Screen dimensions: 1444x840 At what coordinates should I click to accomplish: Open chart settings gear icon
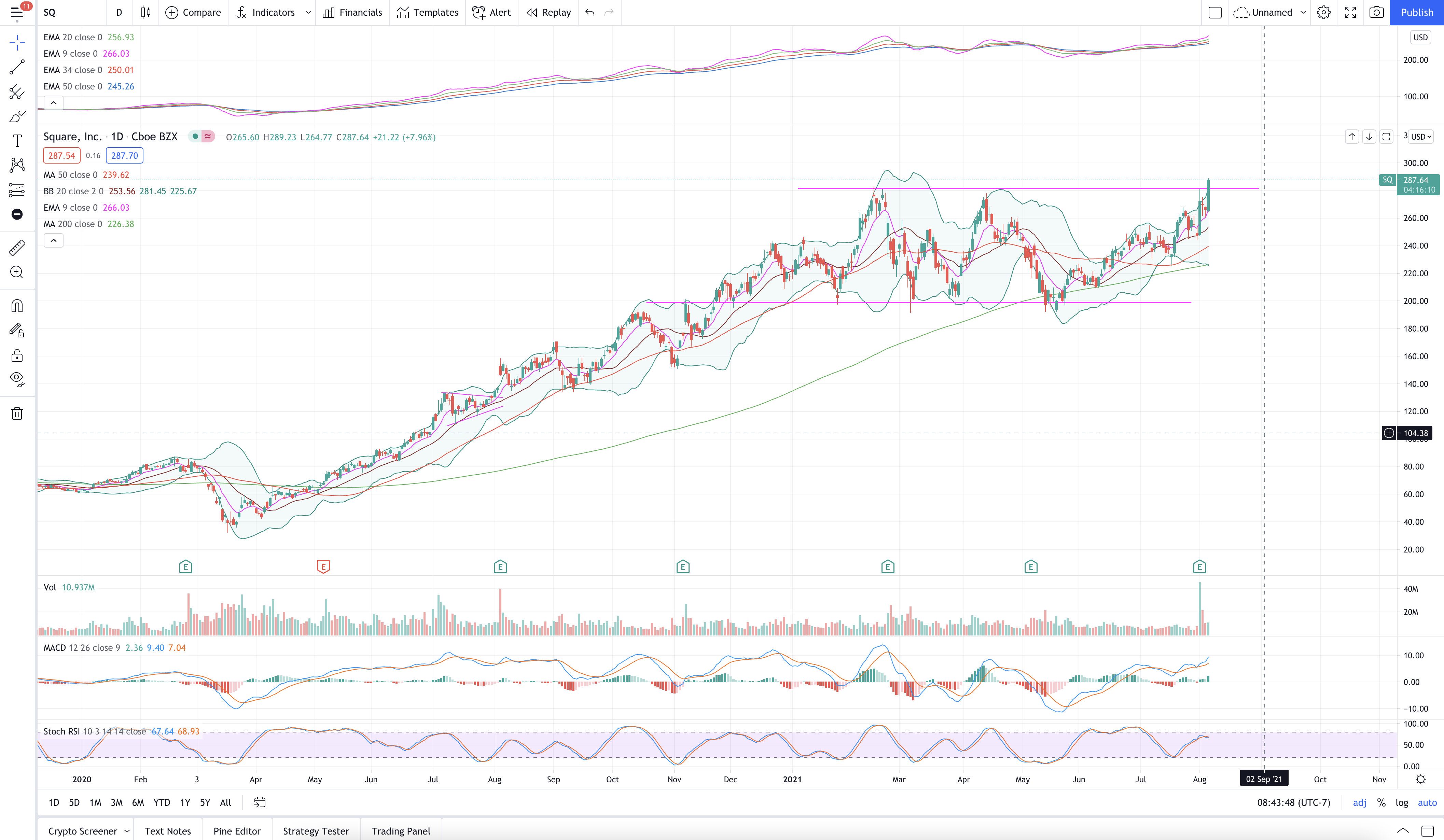pyautogui.click(x=1324, y=13)
